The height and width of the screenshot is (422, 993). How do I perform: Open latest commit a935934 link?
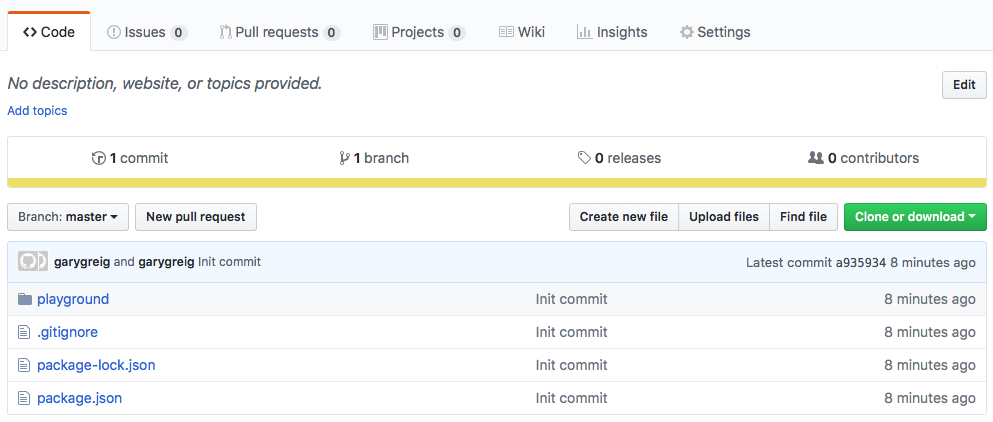[x=860, y=262]
